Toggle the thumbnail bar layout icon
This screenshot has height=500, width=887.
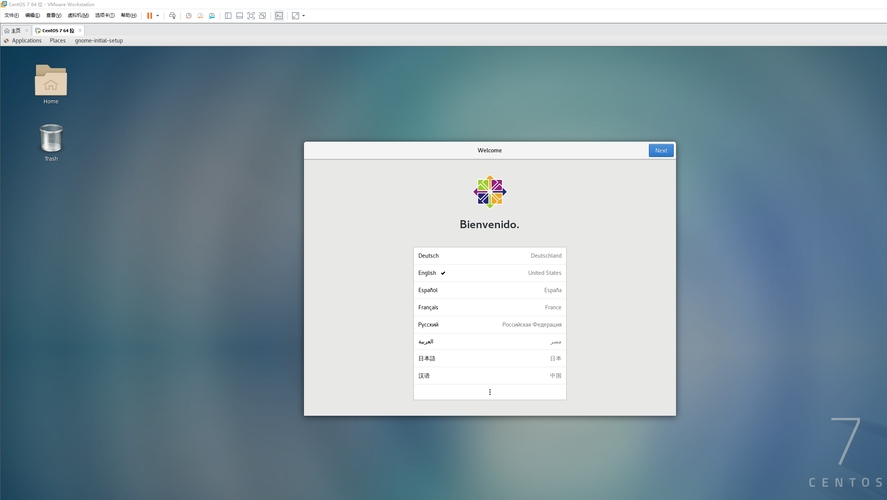(239, 16)
